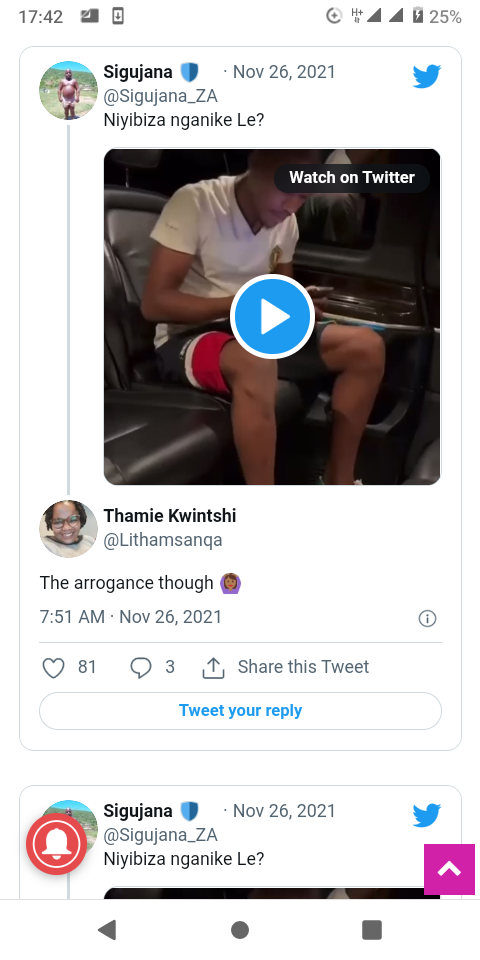Open the @Sigujana_ZA handle link

(x=160, y=96)
